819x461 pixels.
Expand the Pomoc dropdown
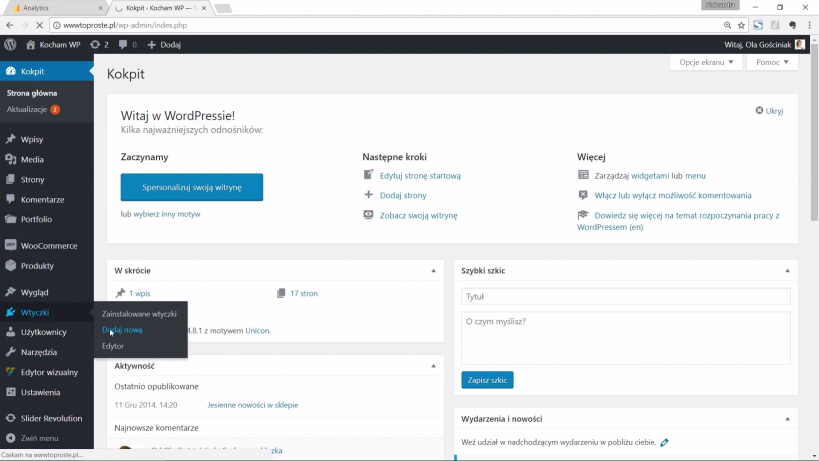(x=772, y=62)
